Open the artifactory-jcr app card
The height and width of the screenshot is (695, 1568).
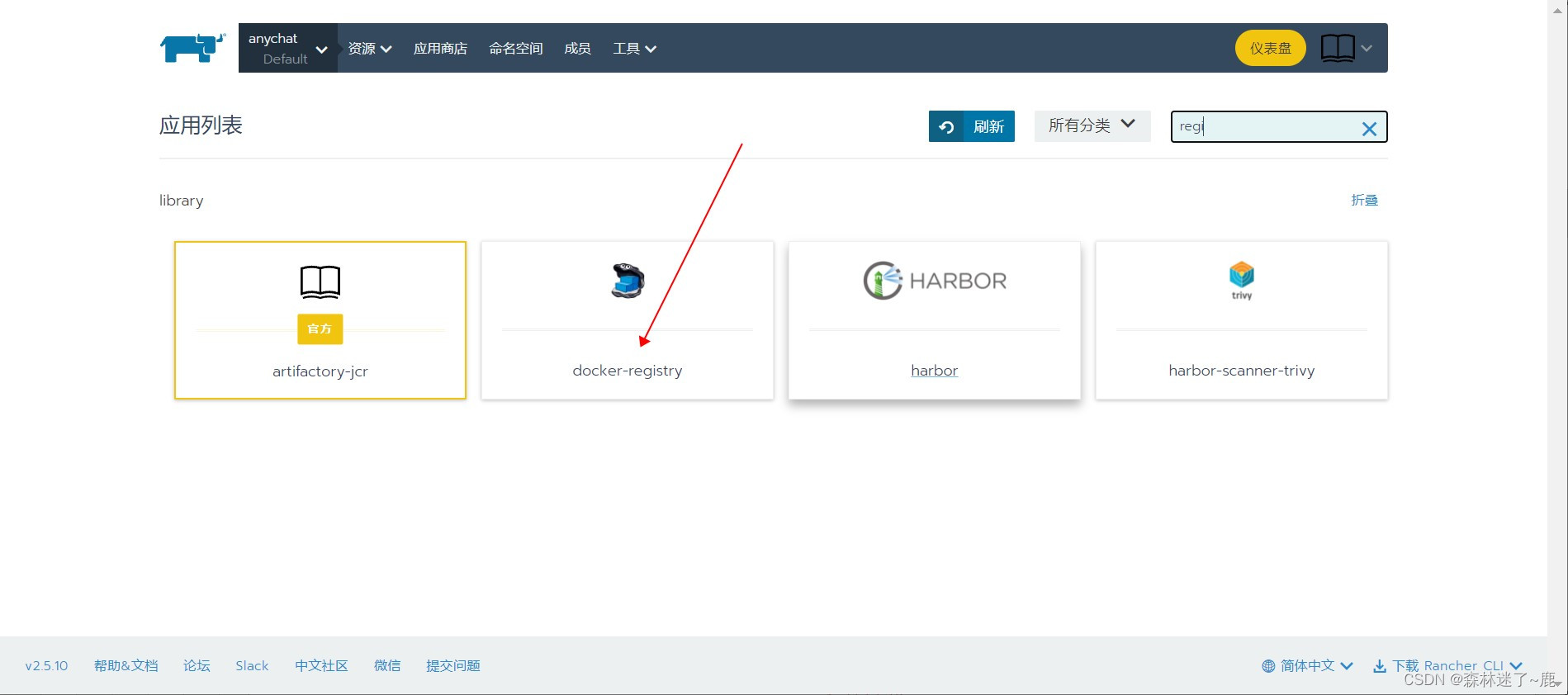[x=320, y=320]
